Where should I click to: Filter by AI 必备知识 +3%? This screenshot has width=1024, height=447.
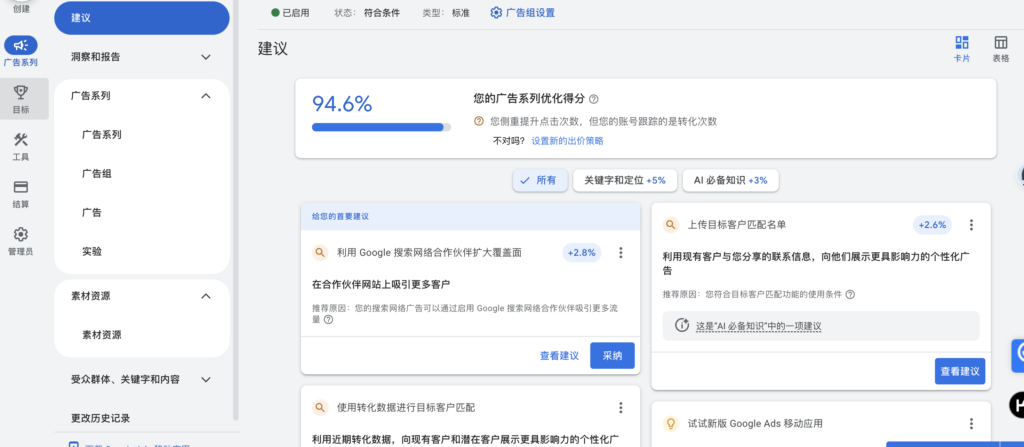[x=731, y=180]
